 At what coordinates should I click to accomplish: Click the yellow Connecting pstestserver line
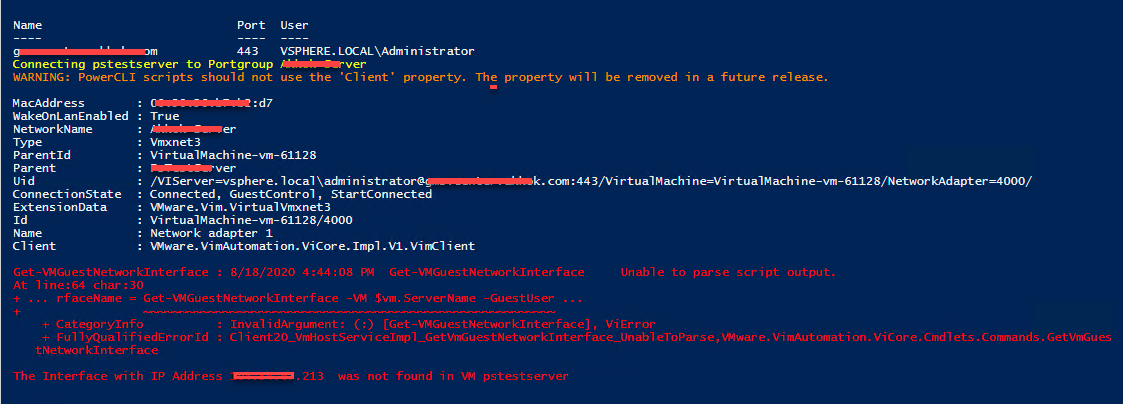tap(190, 64)
